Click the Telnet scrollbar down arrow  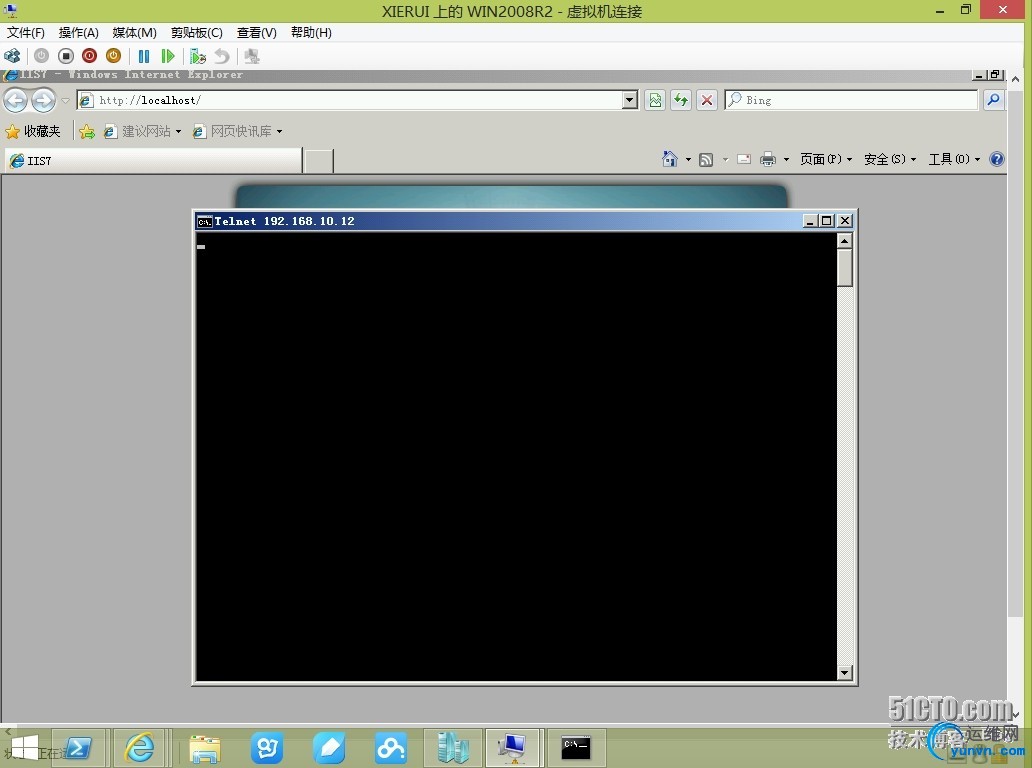845,673
